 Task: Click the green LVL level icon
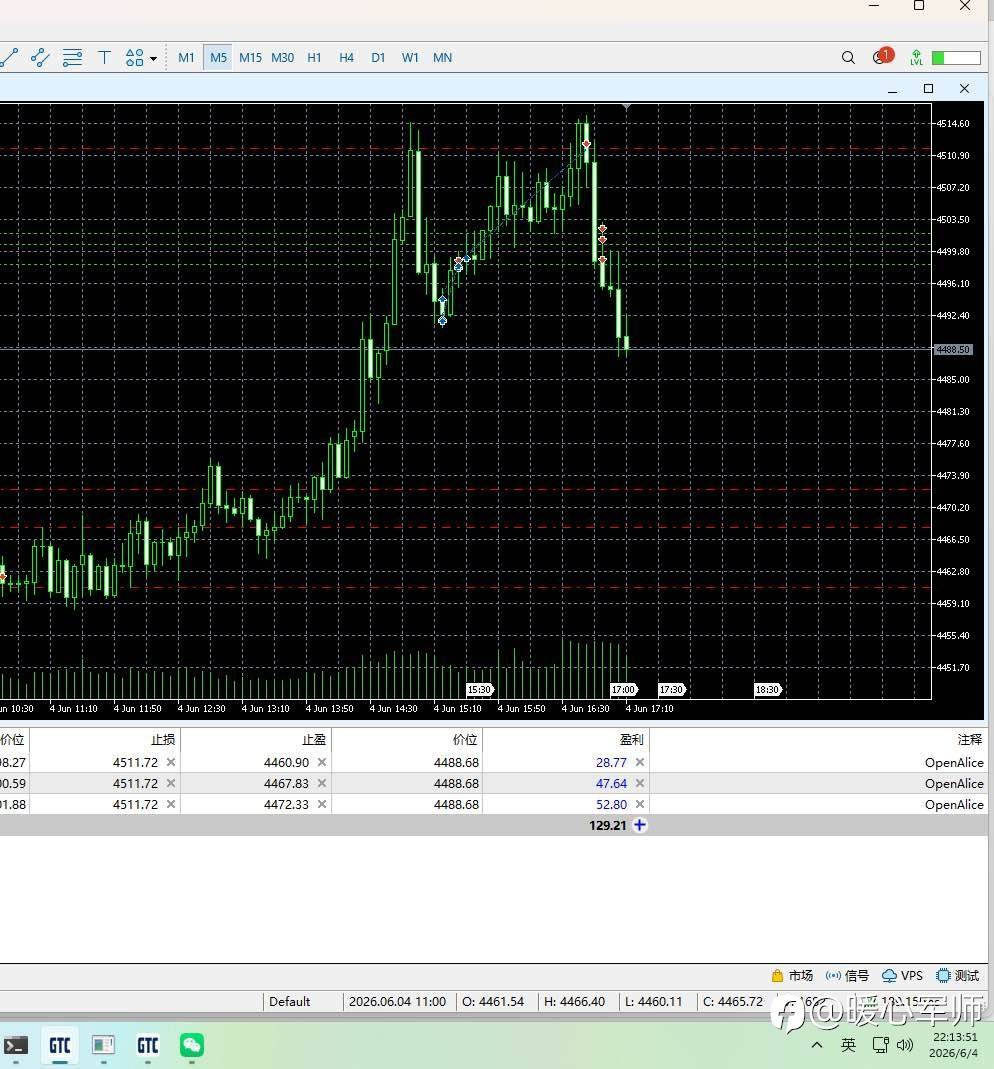tap(916, 58)
